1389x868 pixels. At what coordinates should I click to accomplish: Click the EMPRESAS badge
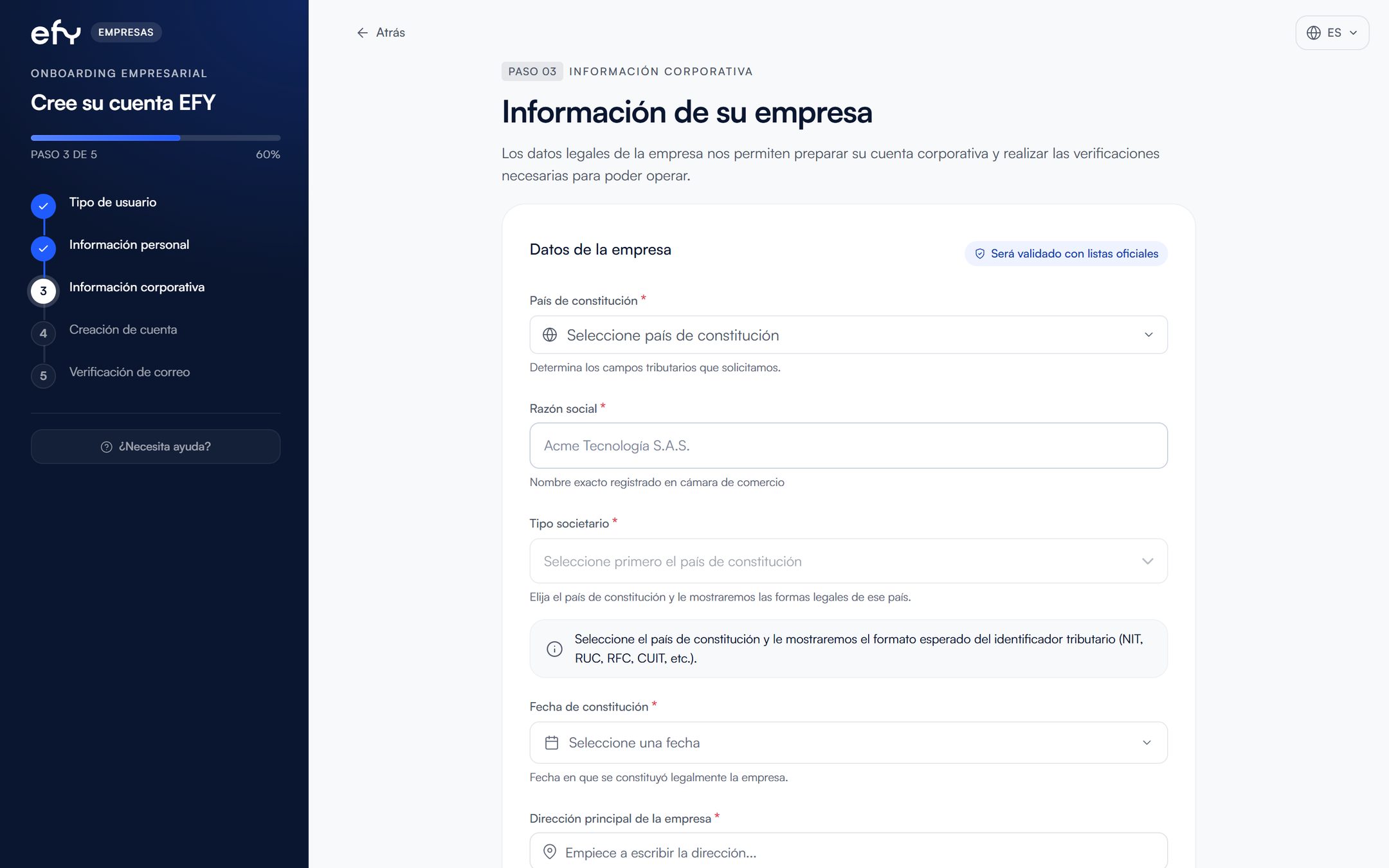coord(126,32)
